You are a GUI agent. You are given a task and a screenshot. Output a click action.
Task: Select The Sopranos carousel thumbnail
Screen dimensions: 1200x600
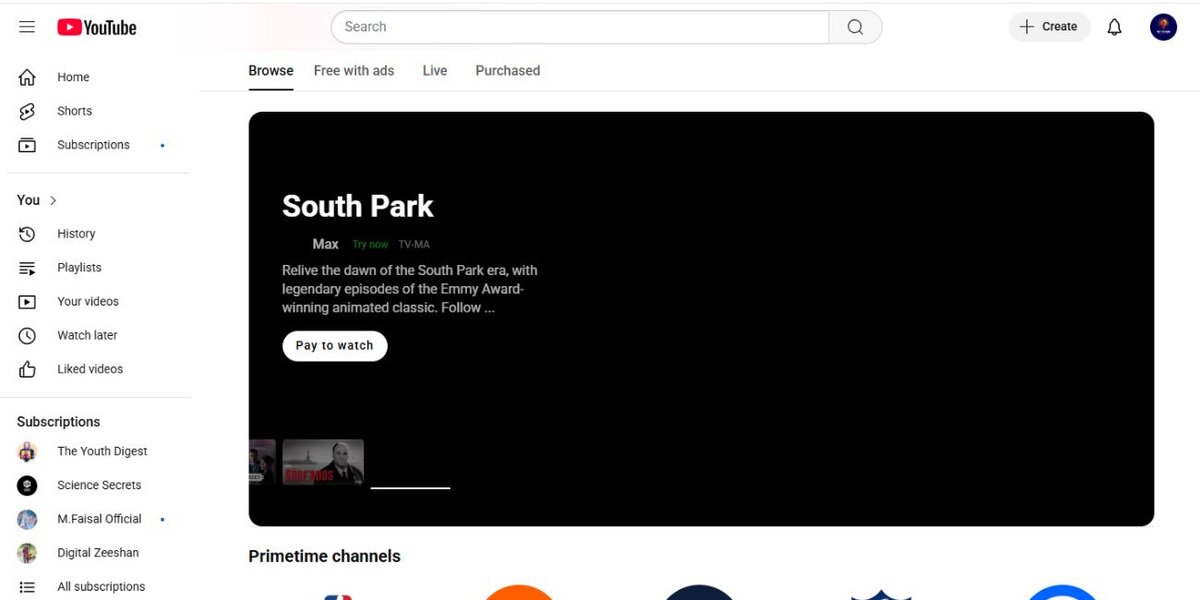coord(323,462)
